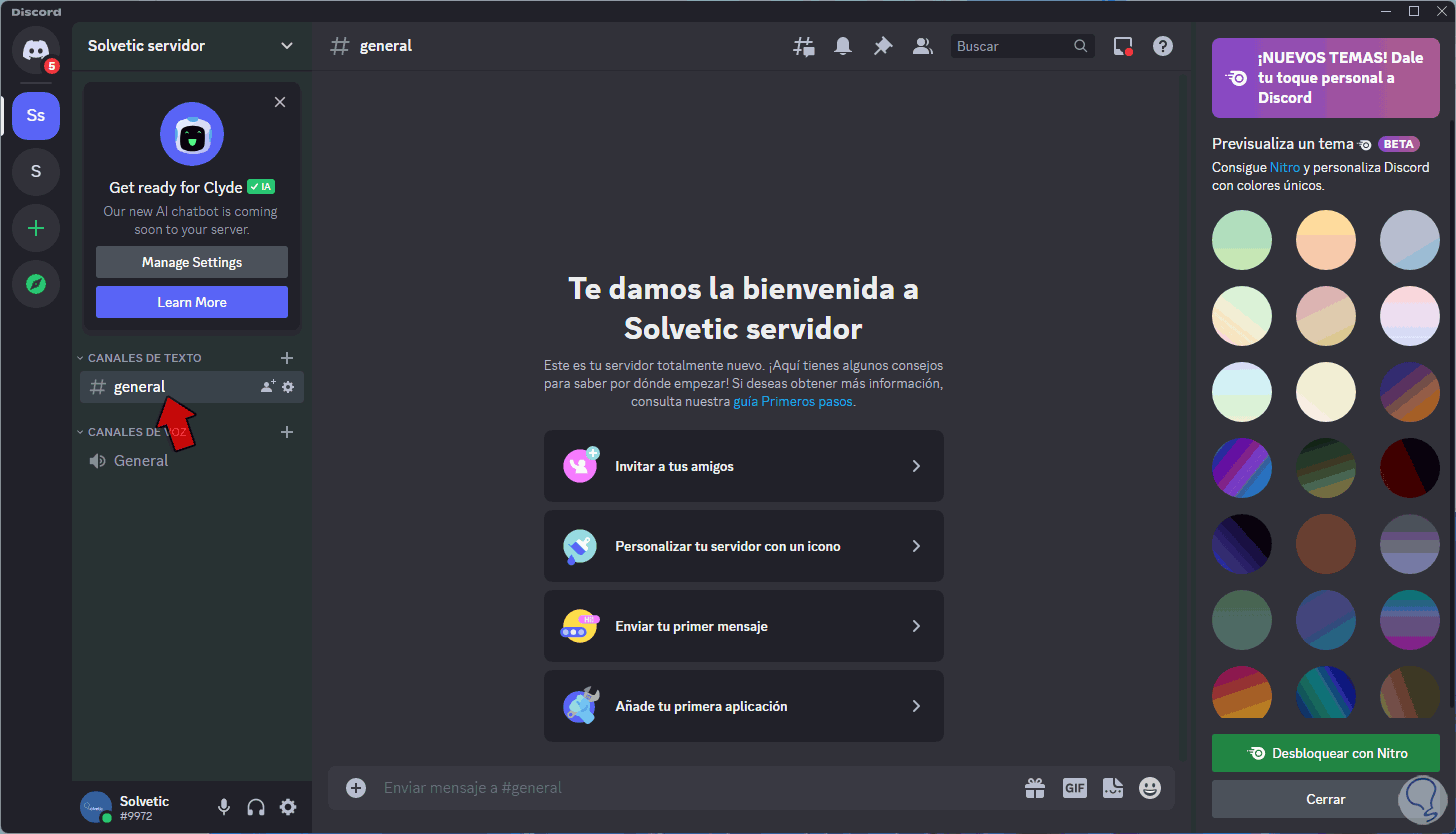Image resolution: width=1456 pixels, height=834 pixels.
Task: Click the attach plus icon in message bar
Action: (356, 788)
